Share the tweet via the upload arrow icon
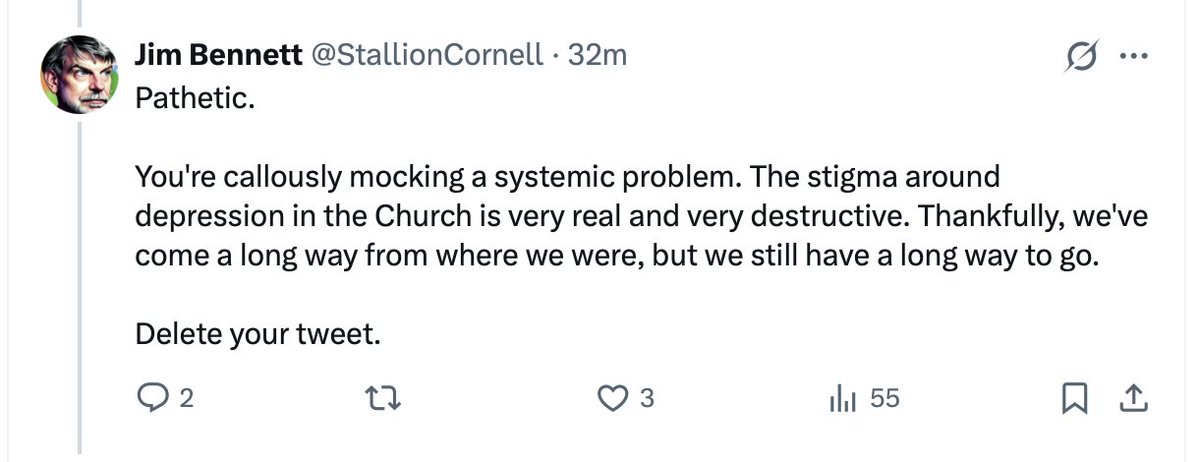The height and width of the screenshot is (462, 1199). (x=1132, y=400)
